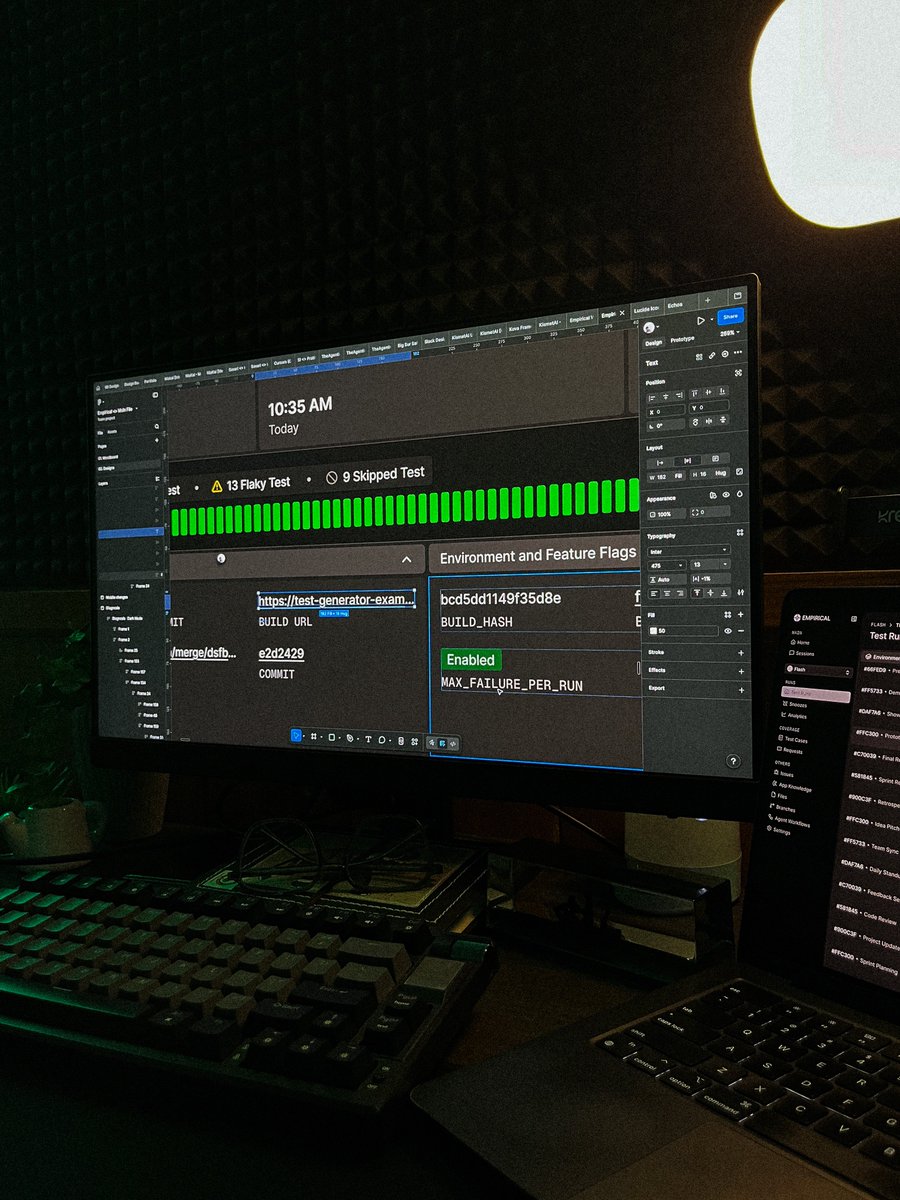
Task: Align text right in Typography panel
Action: pos(680,594)
